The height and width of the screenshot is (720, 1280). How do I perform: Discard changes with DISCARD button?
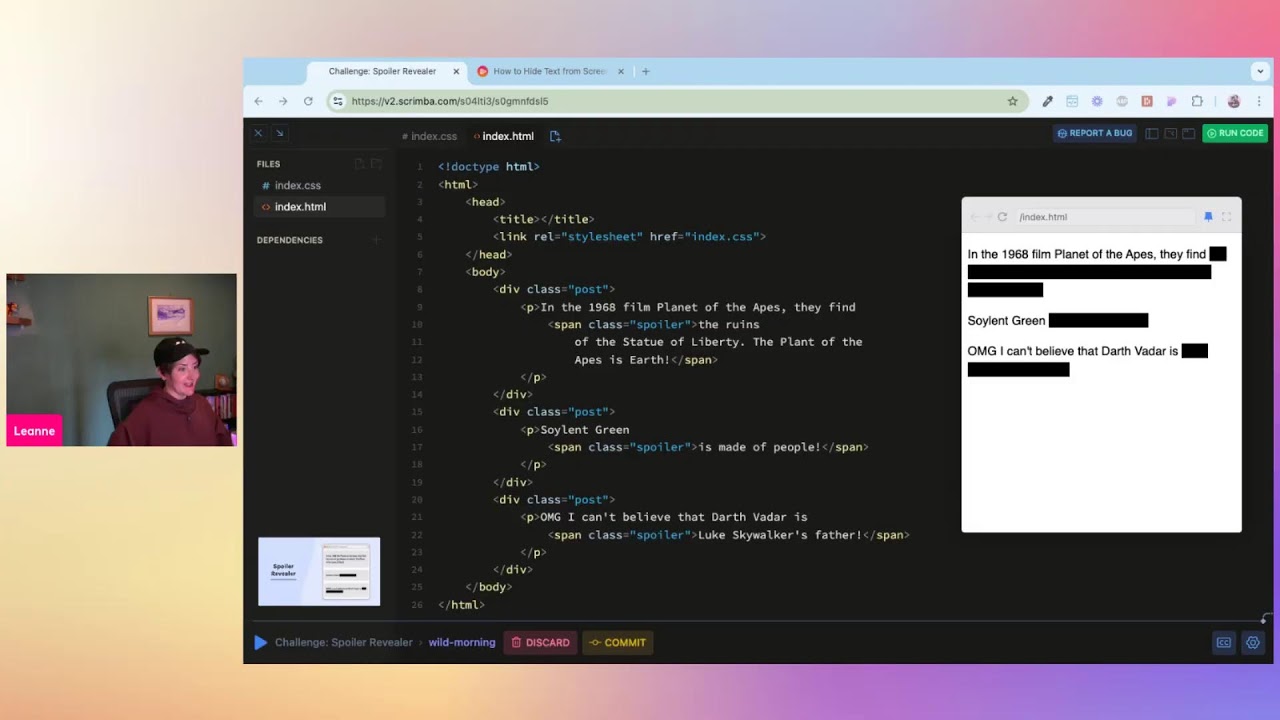tap(540, 643)
